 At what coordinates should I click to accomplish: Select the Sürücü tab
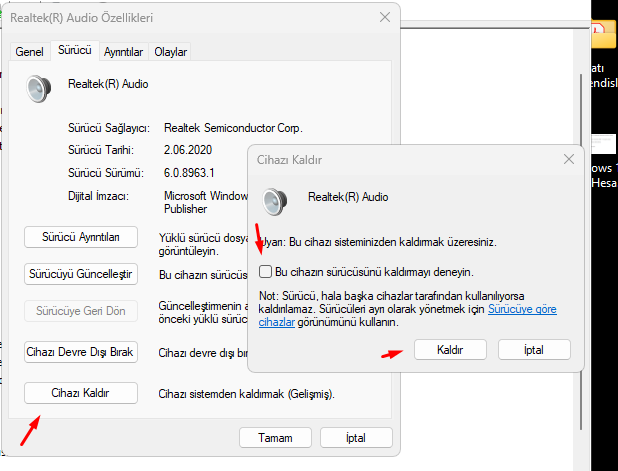pyautogui.click(x=74, y=50)
